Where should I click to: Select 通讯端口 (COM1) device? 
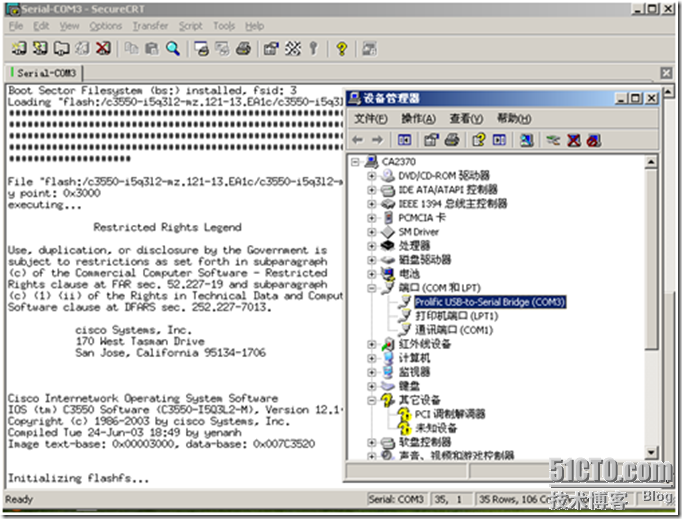454,330
